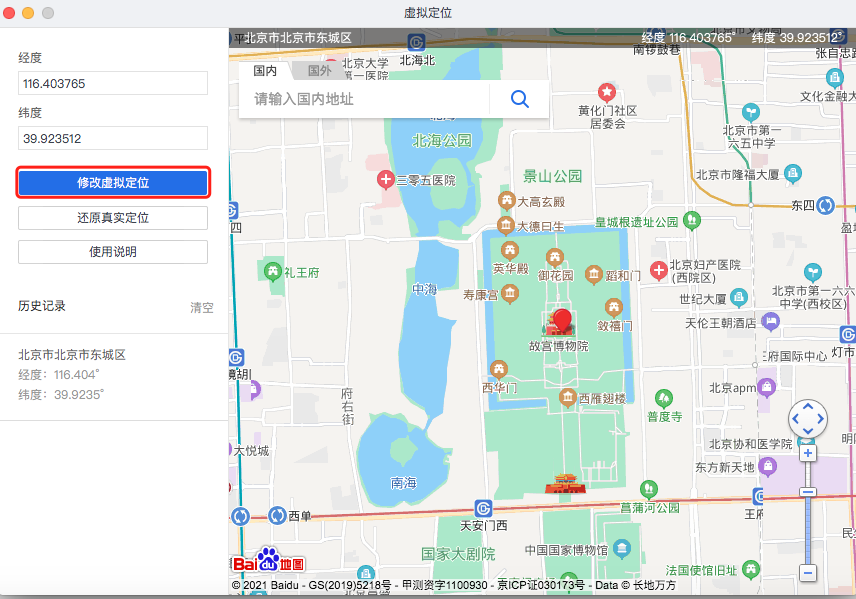The height and width of the screenshot is (599, 856).
Task: Click the map zoom out minus button
Action: tap(807, 573)
